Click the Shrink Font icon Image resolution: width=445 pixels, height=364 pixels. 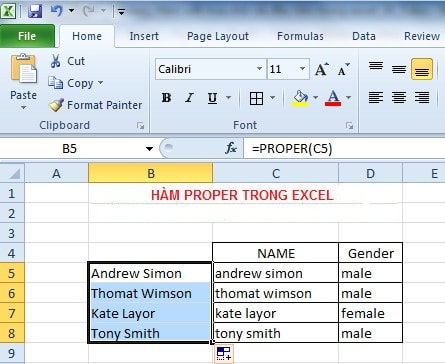(343, 69)
